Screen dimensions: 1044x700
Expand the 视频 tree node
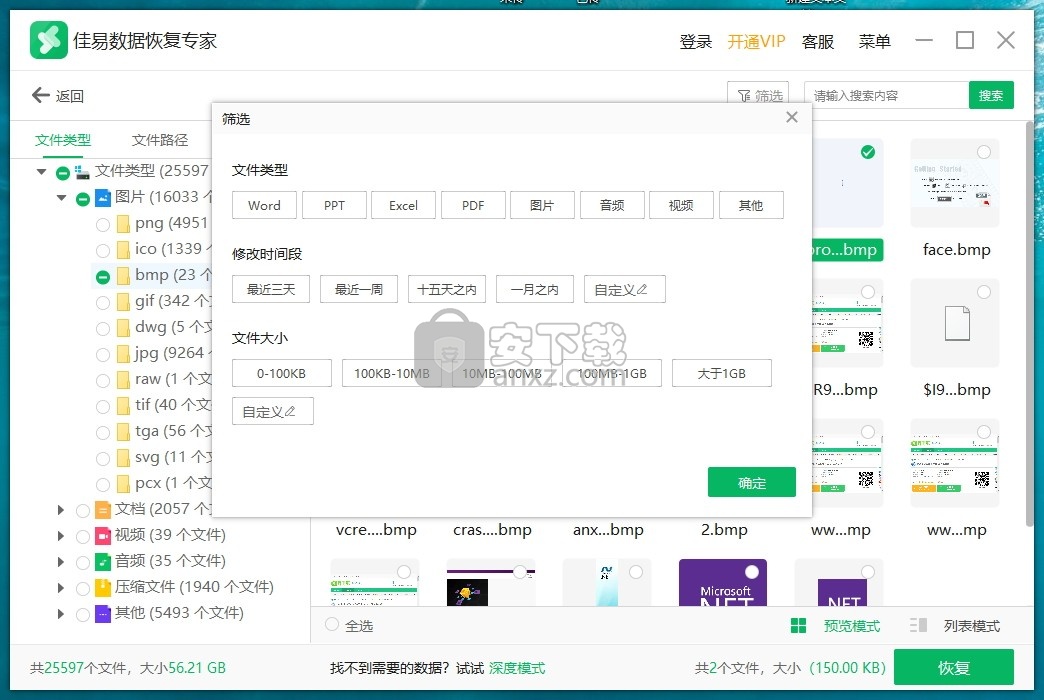coord(61,536)
